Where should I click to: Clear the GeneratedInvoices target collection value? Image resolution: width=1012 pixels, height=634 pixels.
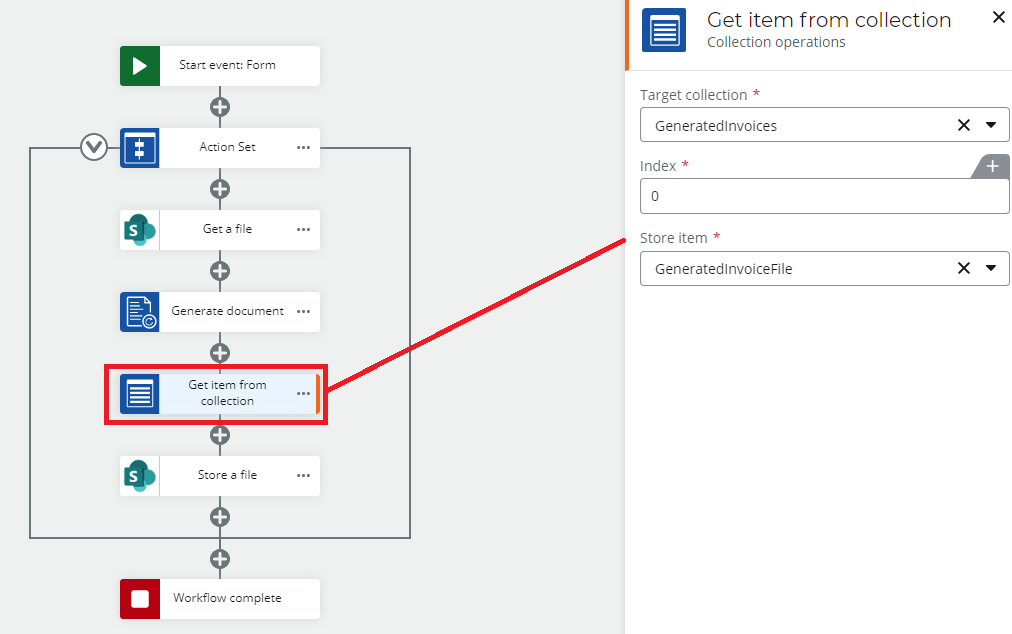click(963, 126)
